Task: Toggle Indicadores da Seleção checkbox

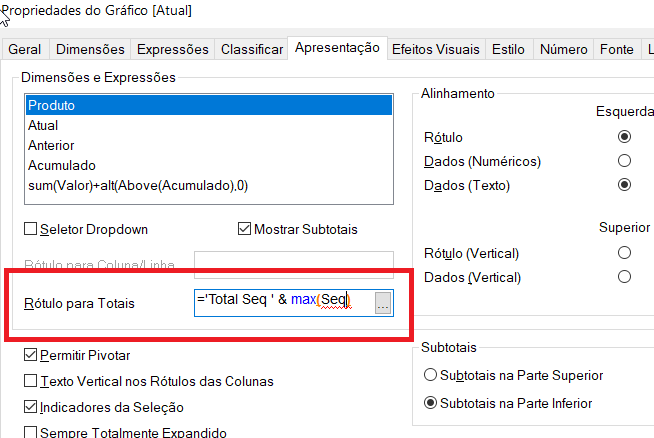Action: click(30, 407)
